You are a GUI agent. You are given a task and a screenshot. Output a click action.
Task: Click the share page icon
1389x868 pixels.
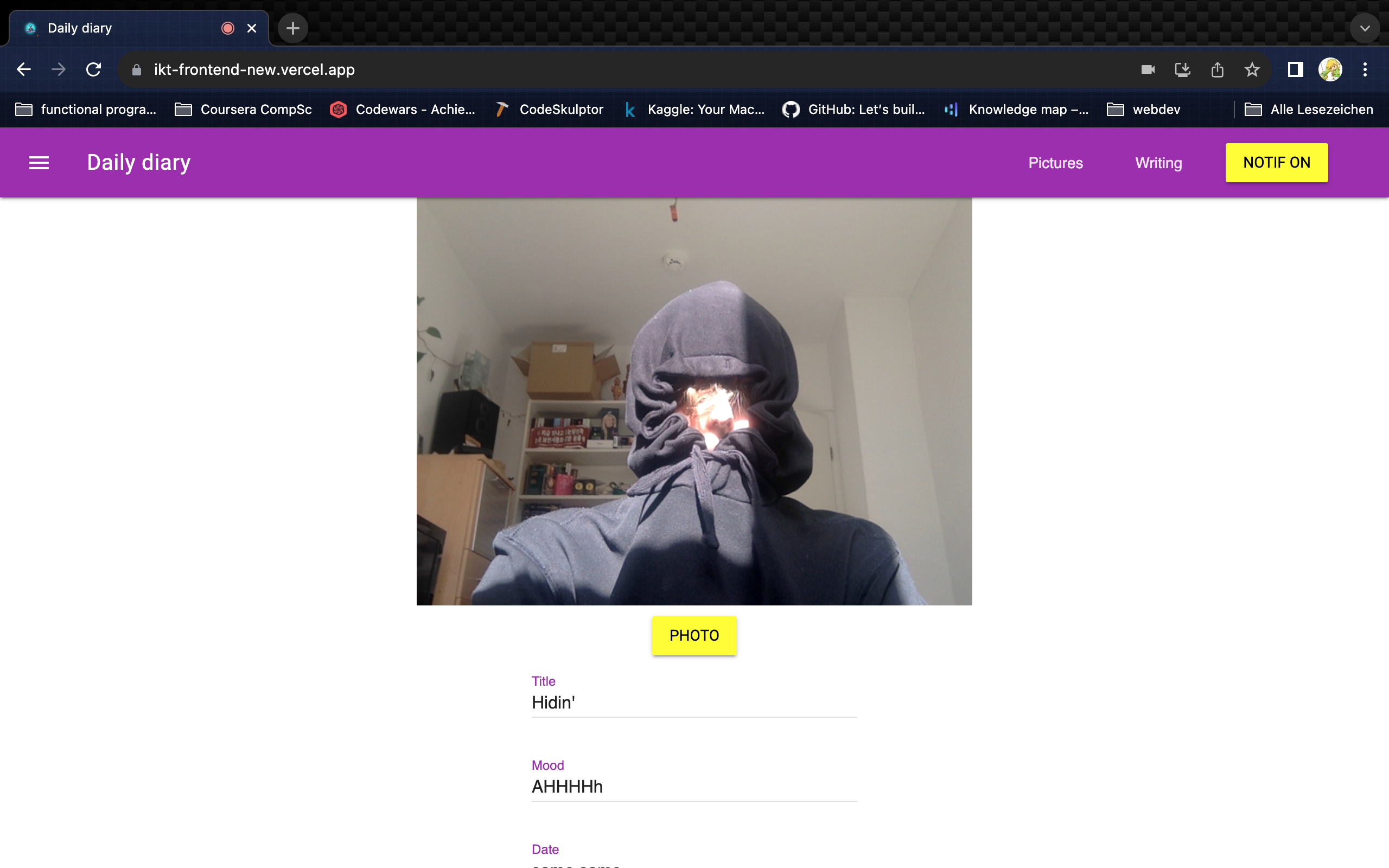coord(1218,69)
